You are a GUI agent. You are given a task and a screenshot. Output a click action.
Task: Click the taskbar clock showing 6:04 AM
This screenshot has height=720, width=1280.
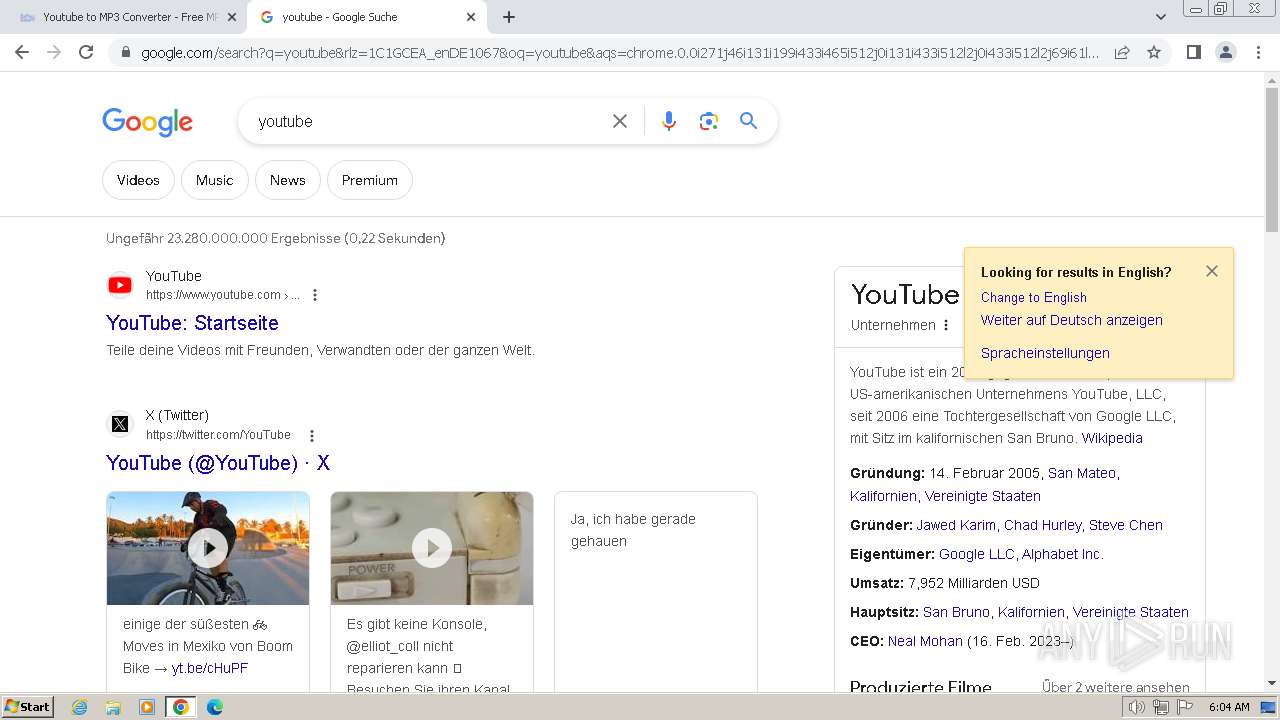coord(1229,707)
